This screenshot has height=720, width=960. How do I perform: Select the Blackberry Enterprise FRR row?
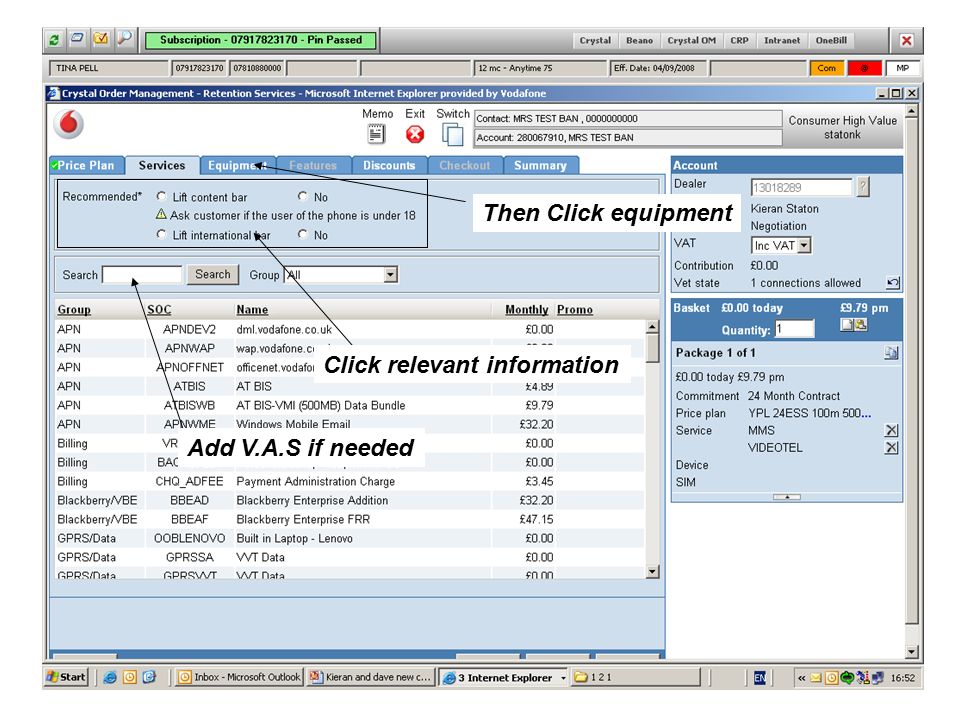tap(349, 519)
